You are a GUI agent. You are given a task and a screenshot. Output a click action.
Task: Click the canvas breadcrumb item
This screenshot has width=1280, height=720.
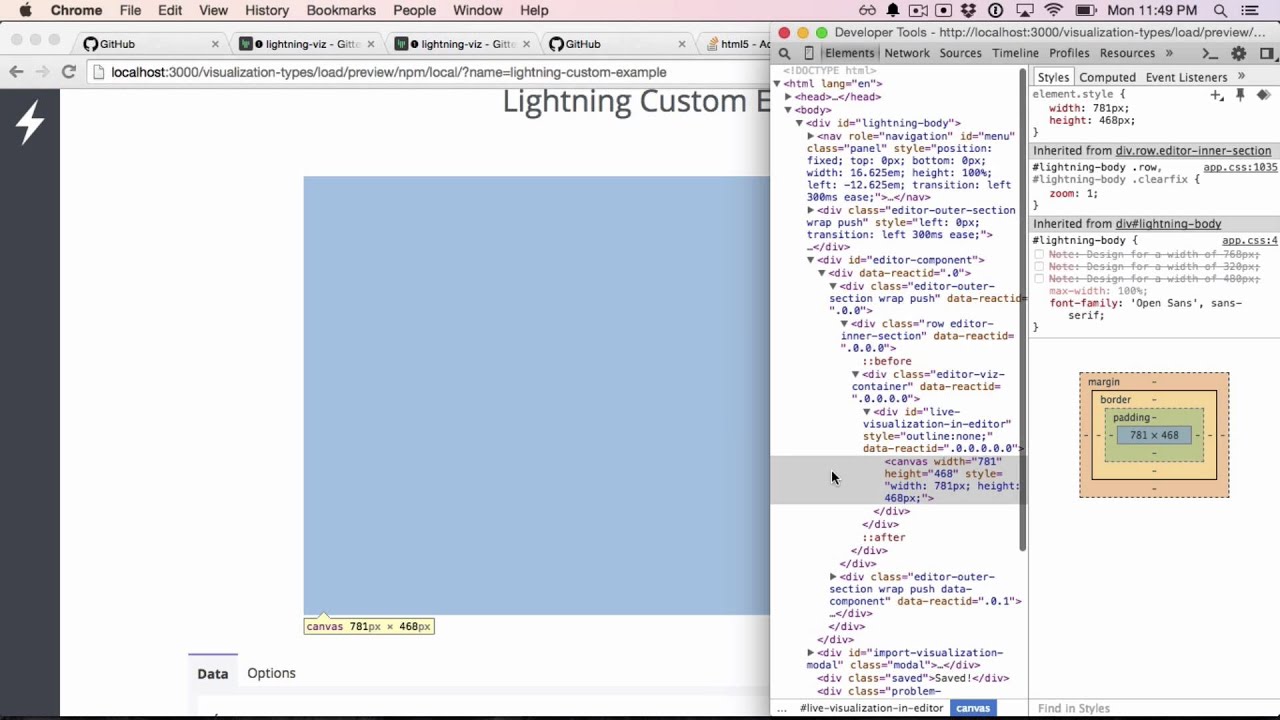tap(973, 708)
